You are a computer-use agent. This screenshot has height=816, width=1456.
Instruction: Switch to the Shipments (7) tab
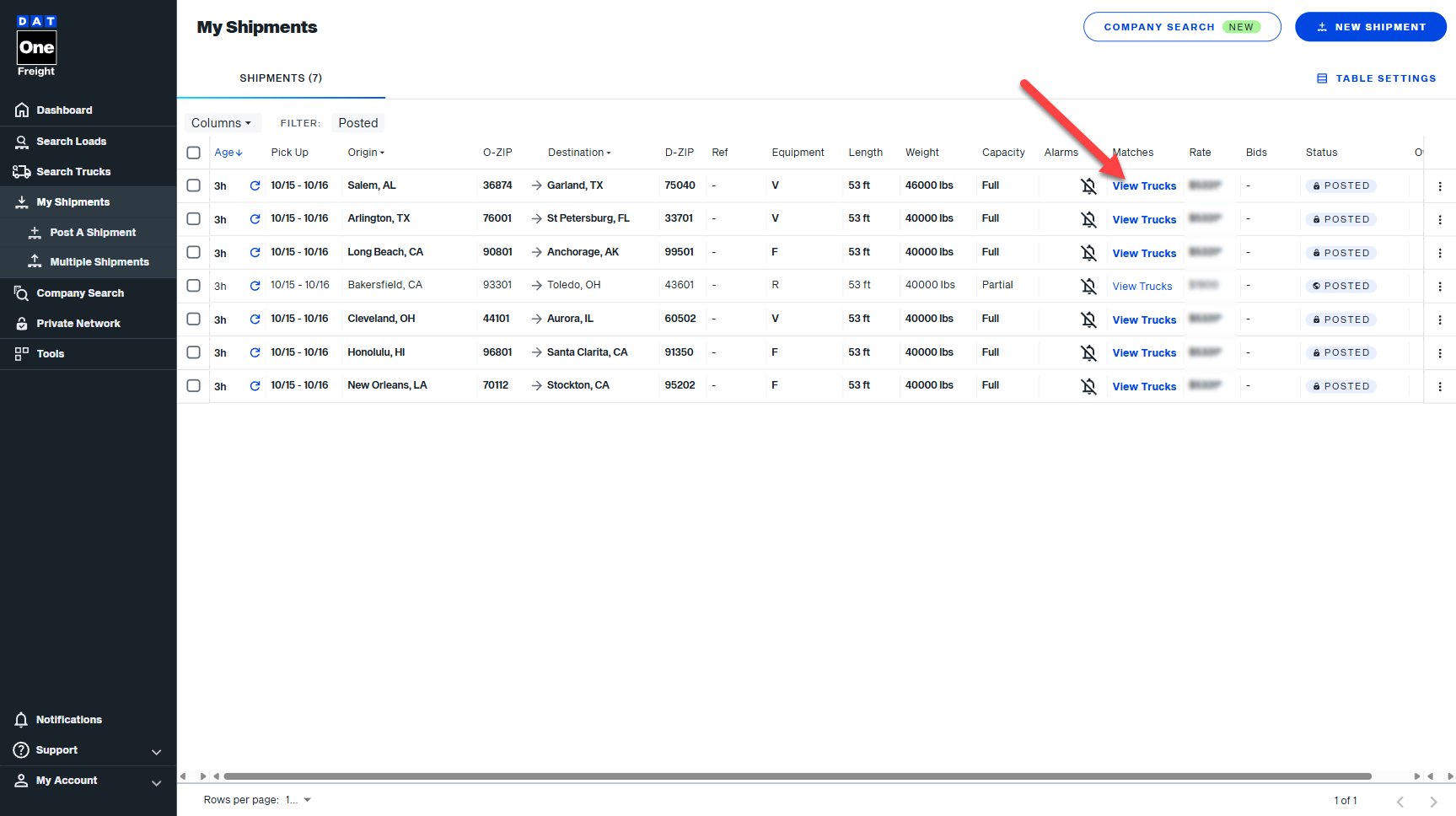pyautogui.click(x=281, y=78)
